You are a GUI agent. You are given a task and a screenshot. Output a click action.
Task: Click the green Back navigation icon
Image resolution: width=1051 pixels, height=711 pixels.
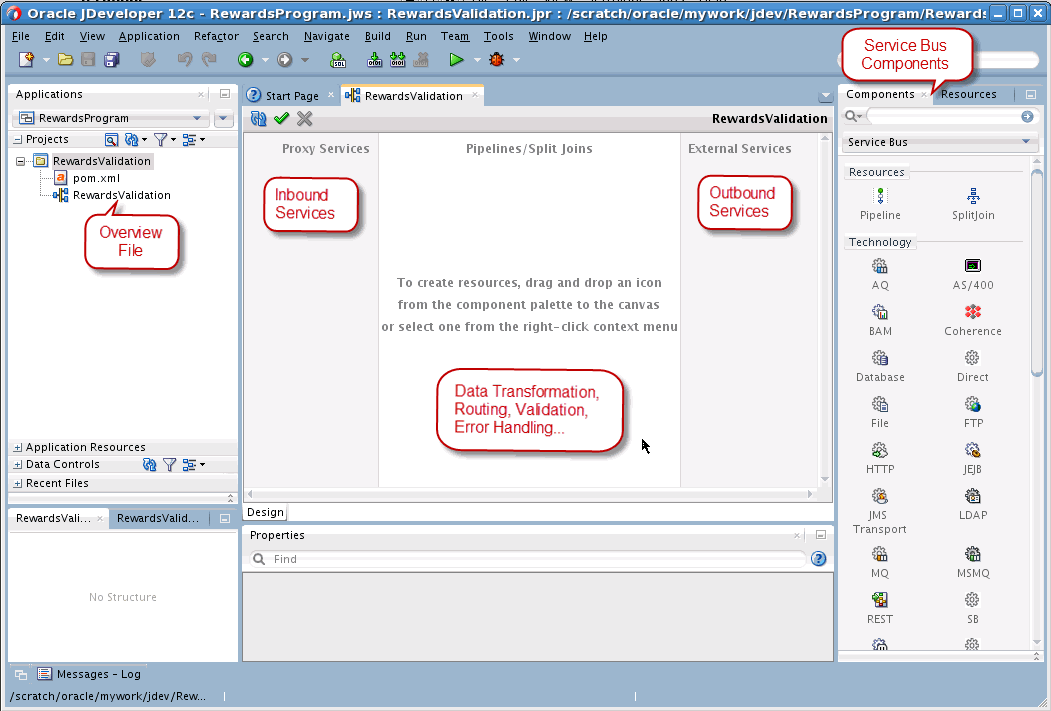point(245,60)
